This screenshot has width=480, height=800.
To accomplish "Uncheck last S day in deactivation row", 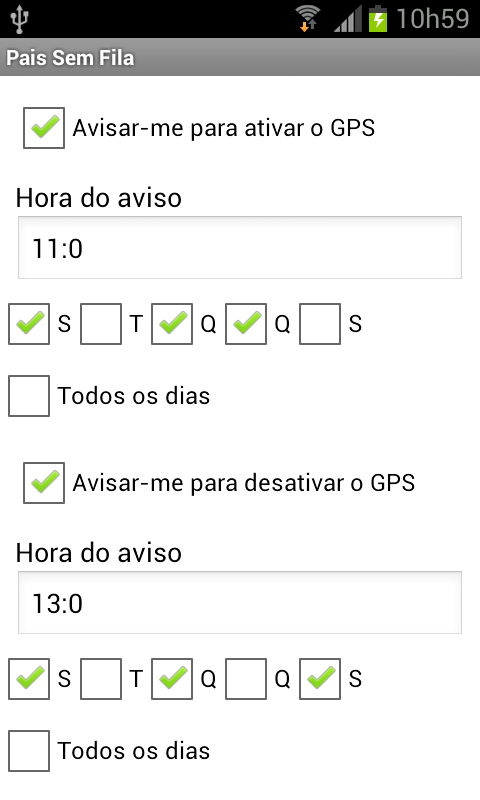I will [x=320, y=679].
